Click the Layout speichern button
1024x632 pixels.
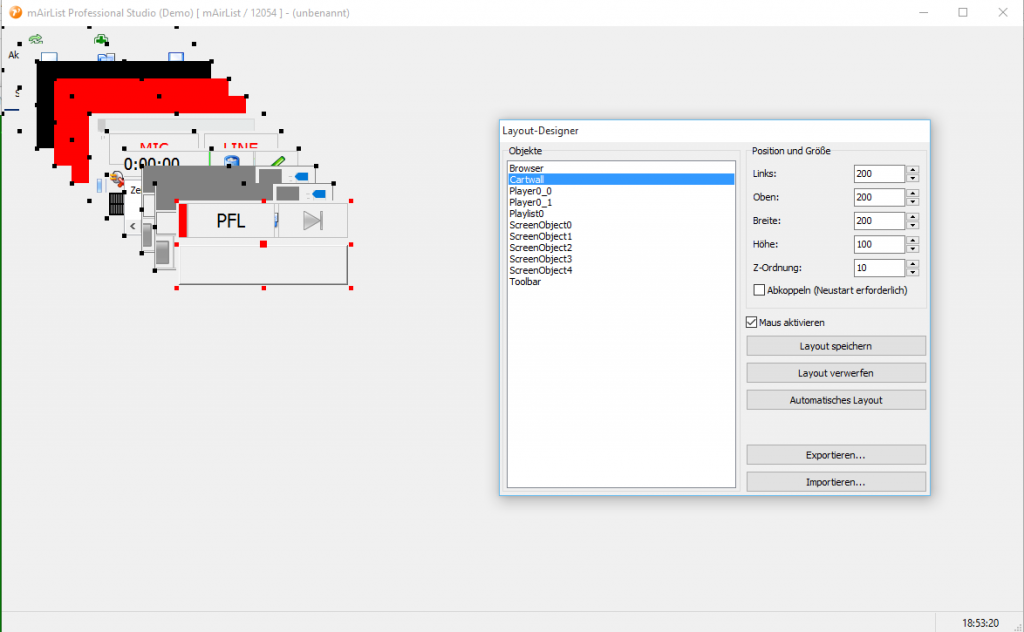(836, 345)
